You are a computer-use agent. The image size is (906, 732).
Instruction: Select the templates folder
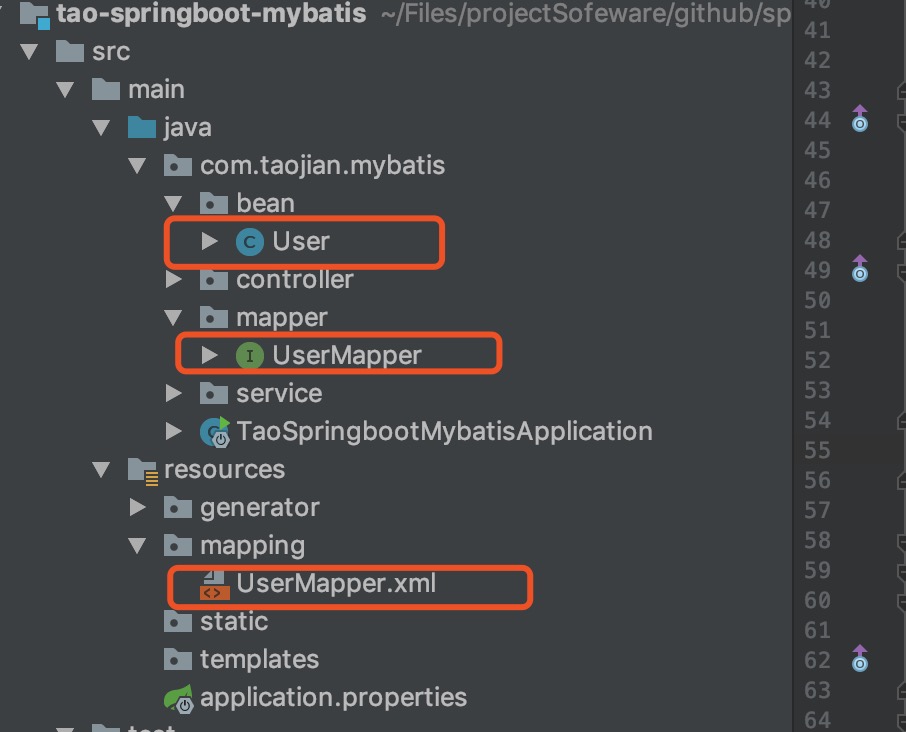click(x=258, y=660)
